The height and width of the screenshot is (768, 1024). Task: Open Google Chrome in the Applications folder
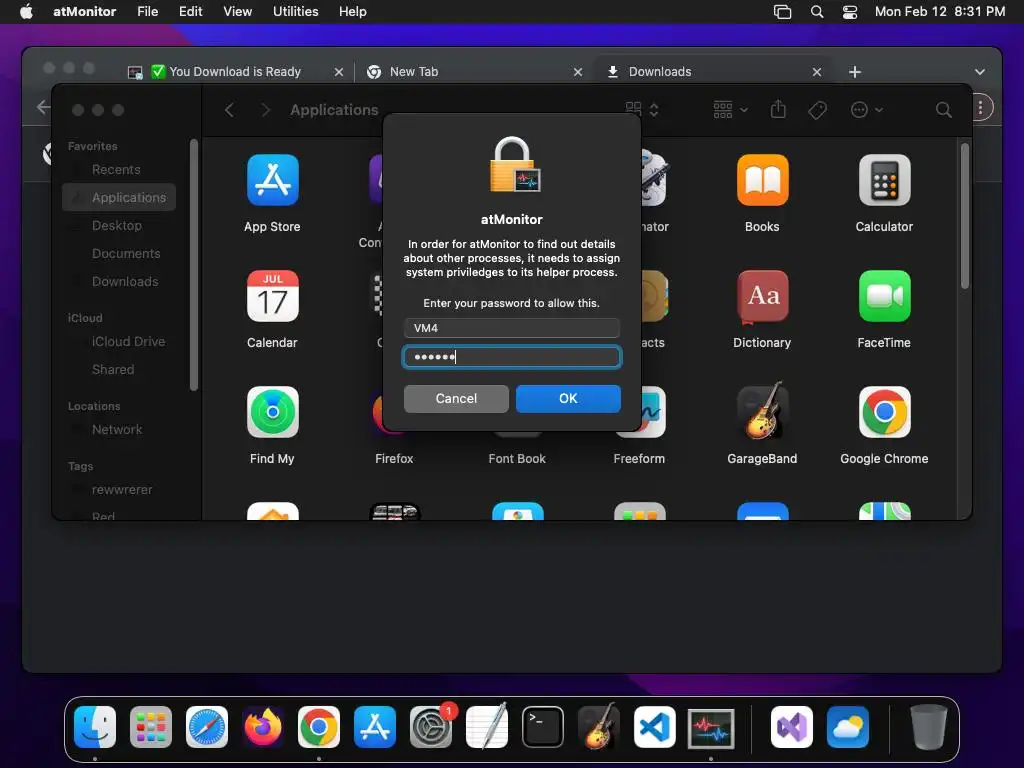tap(884, 412)
